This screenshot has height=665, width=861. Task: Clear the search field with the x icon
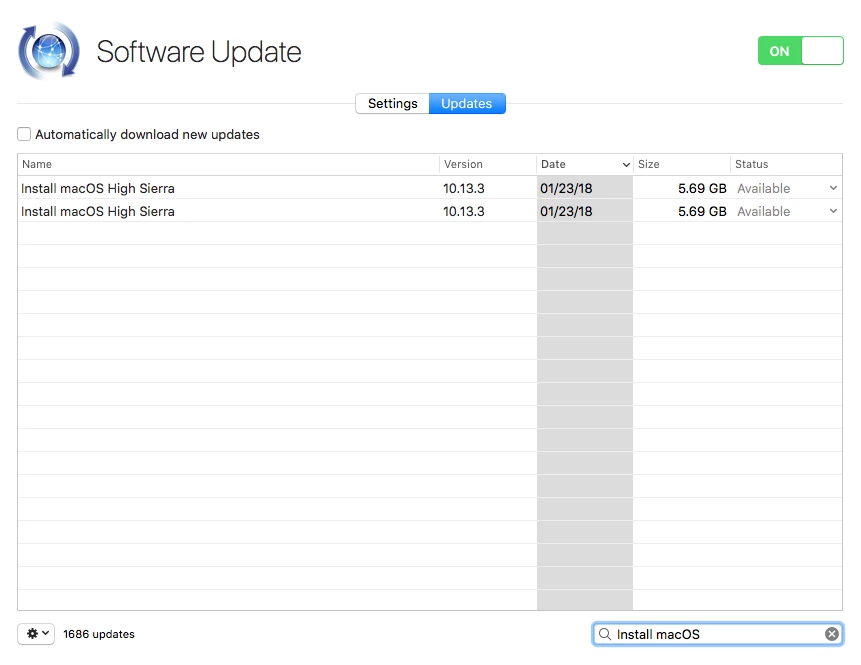(832, 634)
